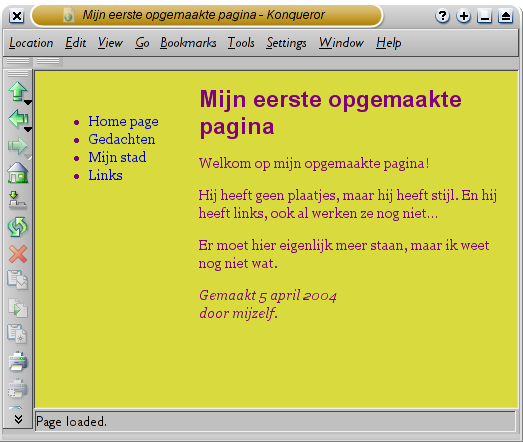The width and height of the screenshot is (523, 442).
Task: Open the Bookmarks menu
Action: [x=188, y=43]
